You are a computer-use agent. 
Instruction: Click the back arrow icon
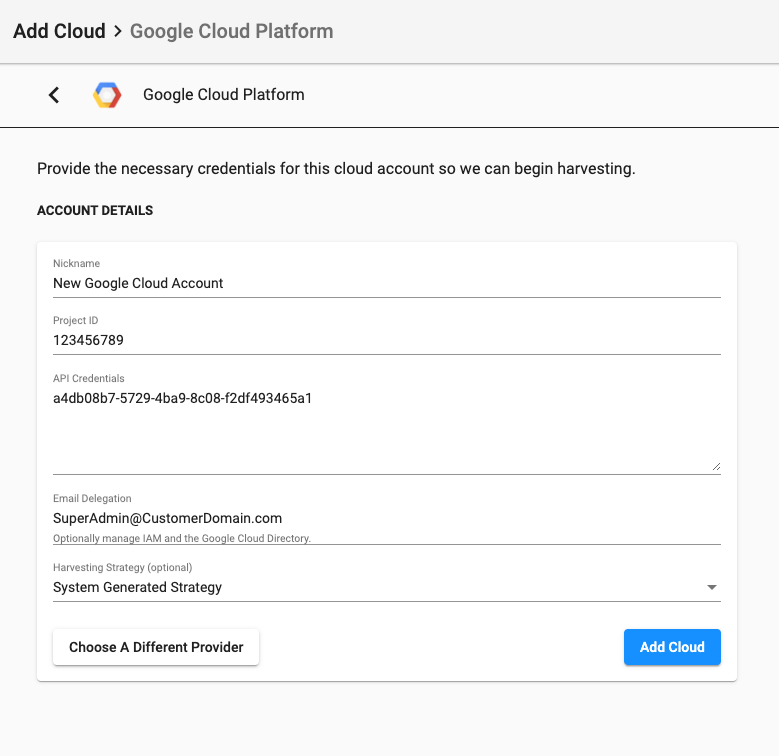[54, 95]
